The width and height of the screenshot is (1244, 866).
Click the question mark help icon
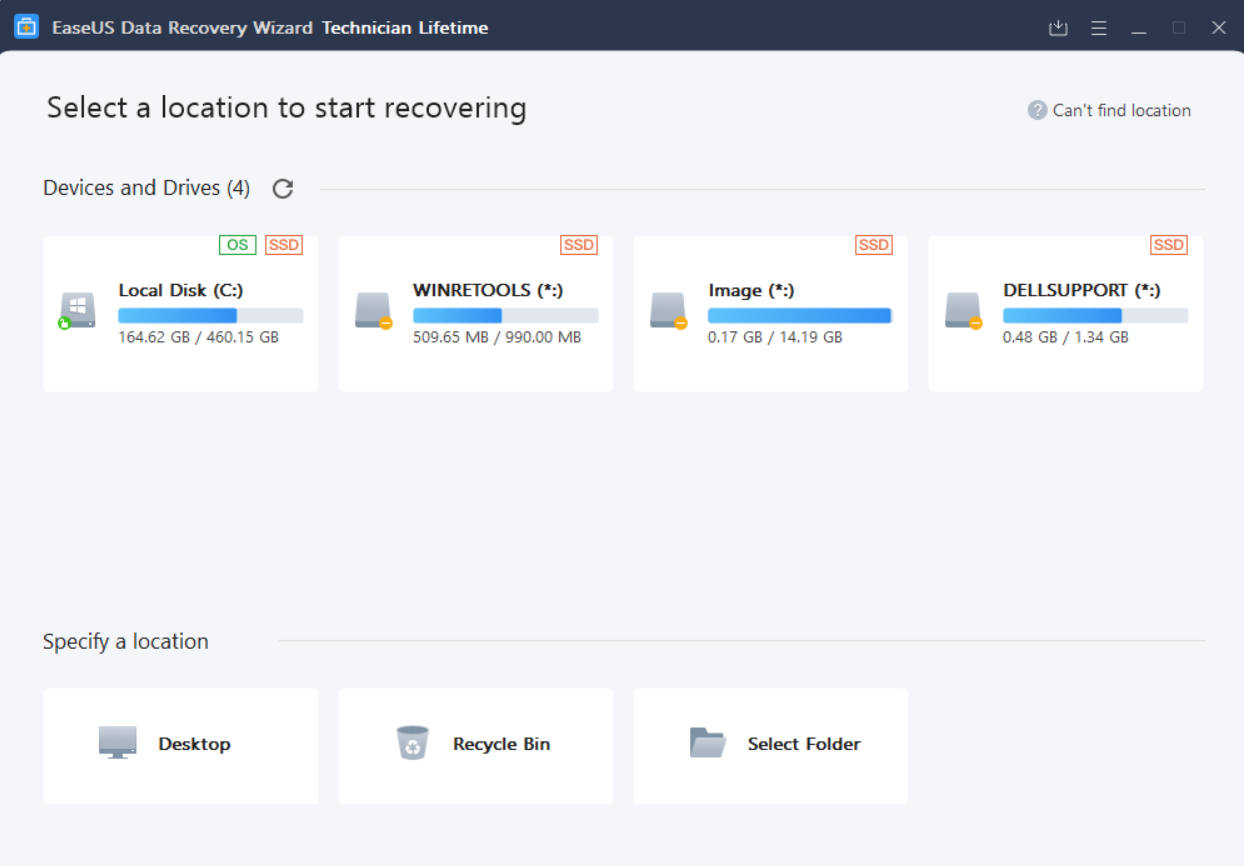[x=1037, y=110]
